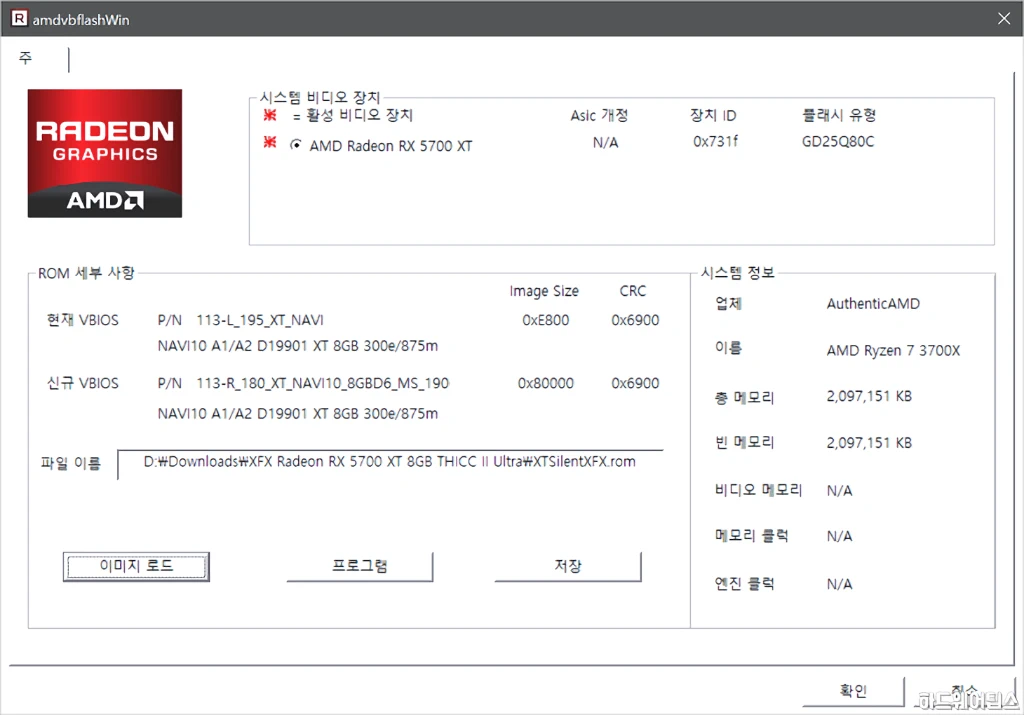1024x715 pixels.
Task: Click the red star beside the AMD Radeon RX 5700 XT row
Action: click(x=270, y=142)
